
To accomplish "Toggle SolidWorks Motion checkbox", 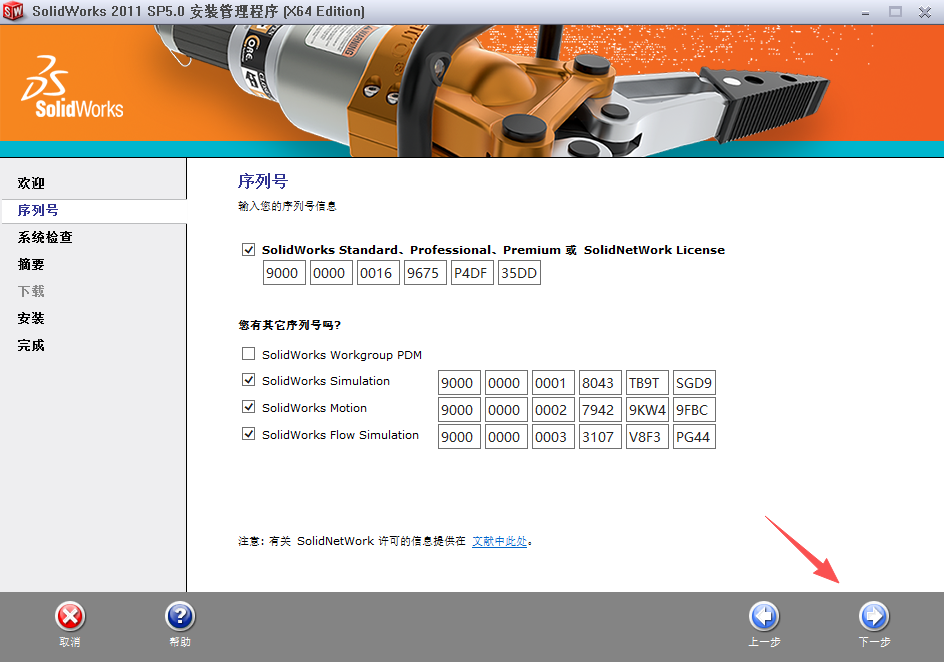I will click(x=248, y=408).
